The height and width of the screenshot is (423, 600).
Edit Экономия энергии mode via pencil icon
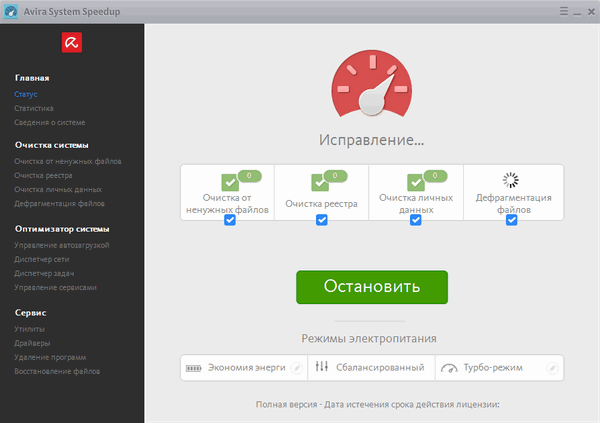point(297,368)
